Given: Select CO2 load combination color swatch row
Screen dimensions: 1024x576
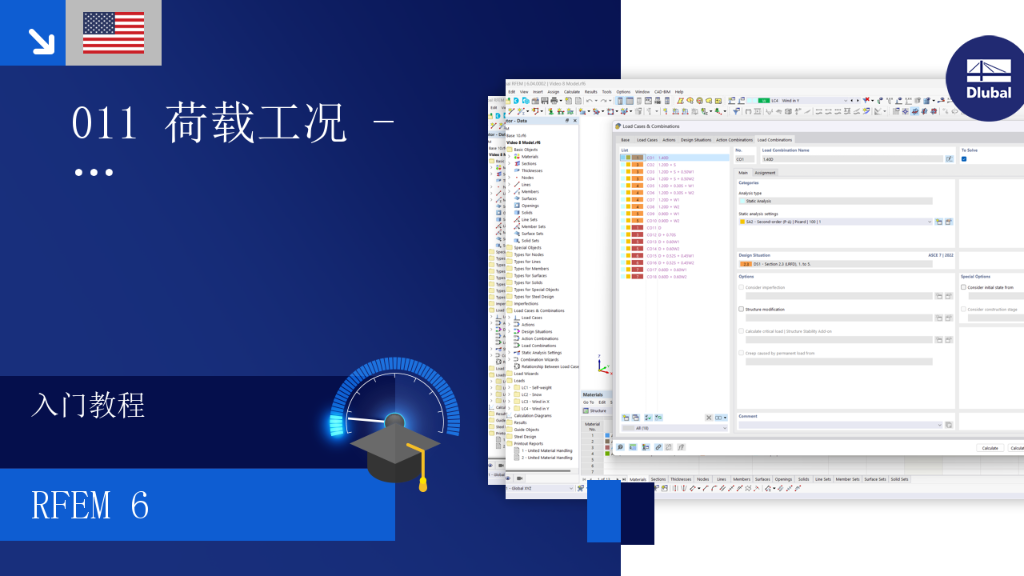Looking at the screenshot, I should pos(675,165).
